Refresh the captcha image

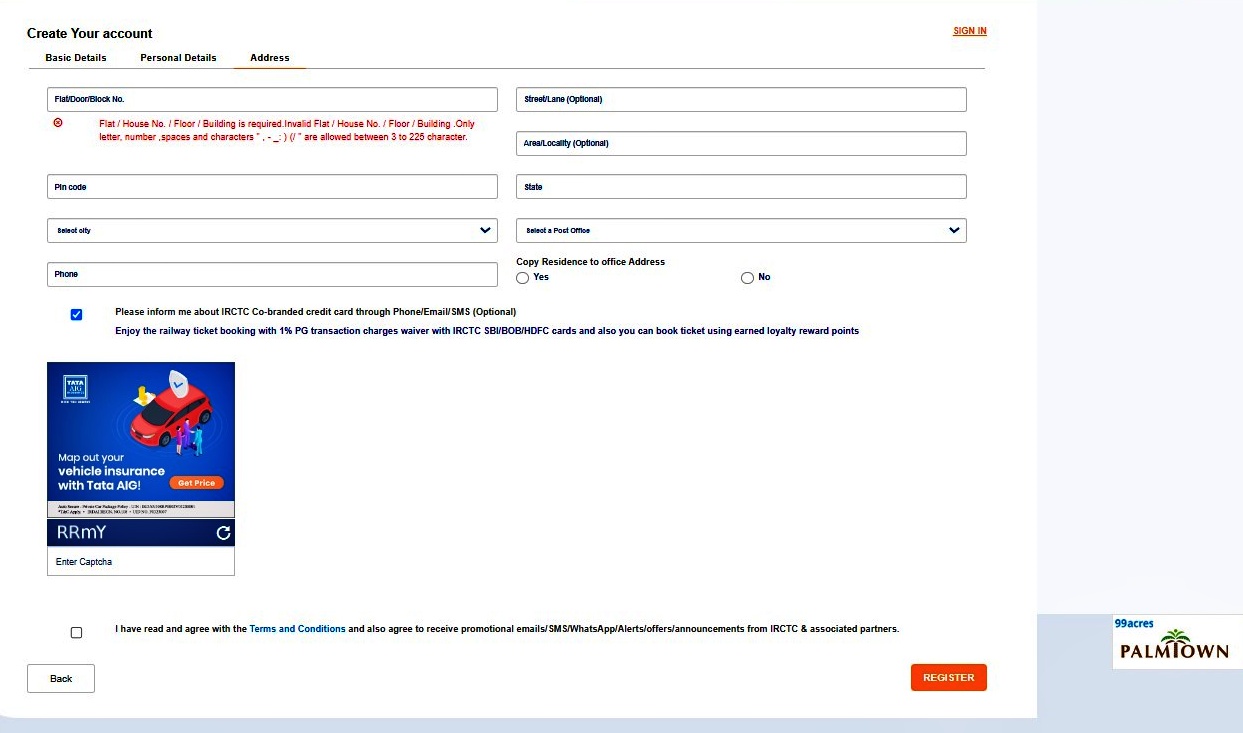[x=223, y=534]
